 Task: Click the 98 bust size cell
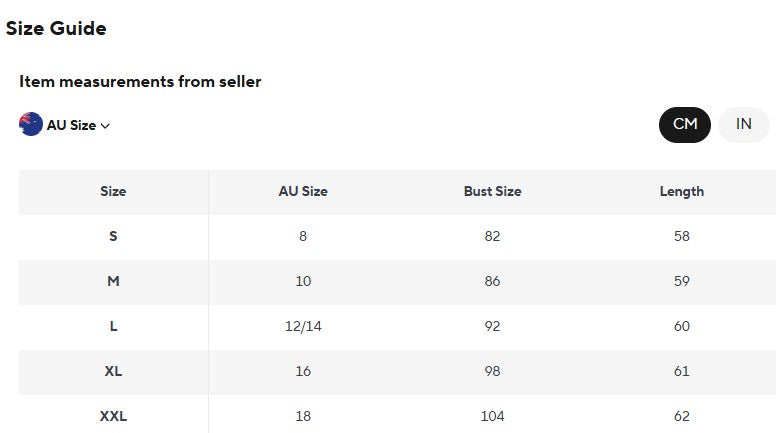coord(493,371)
